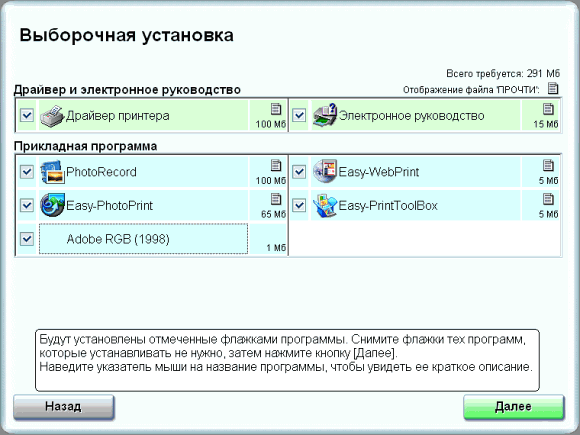The image size is (580, 435).
Task: Continue with the Далее button
Action: click(x=514, y=407)
